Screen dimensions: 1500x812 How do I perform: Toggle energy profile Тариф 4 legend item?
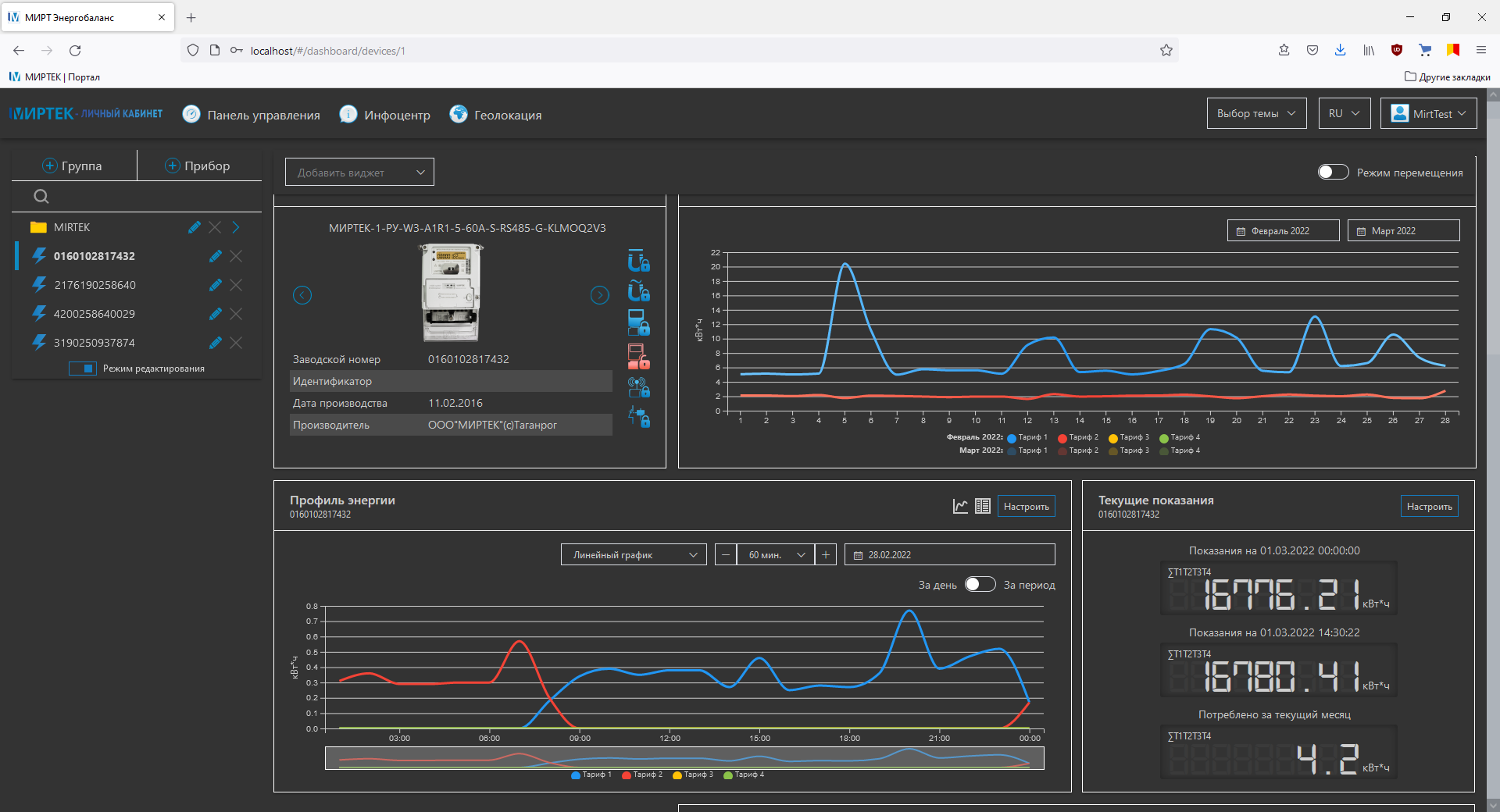[x=744, y=775]
